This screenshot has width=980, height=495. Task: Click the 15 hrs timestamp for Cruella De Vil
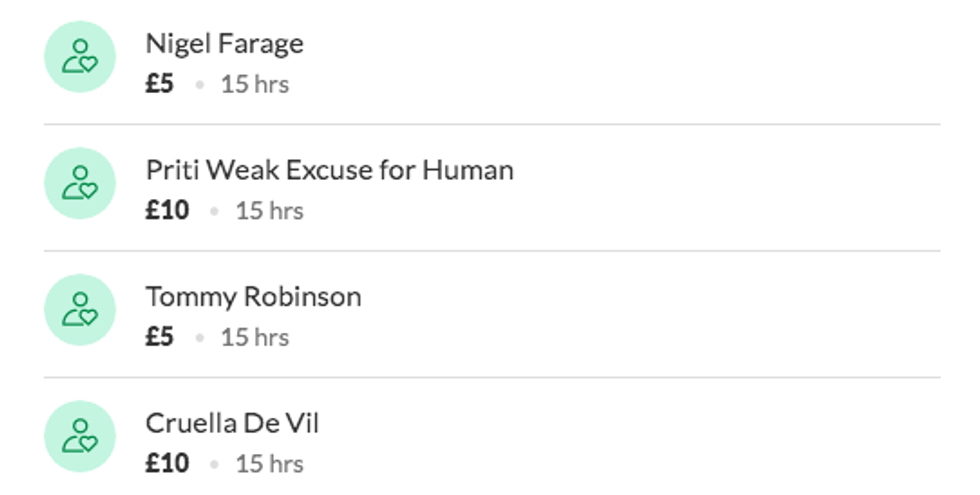click(270, 464)
